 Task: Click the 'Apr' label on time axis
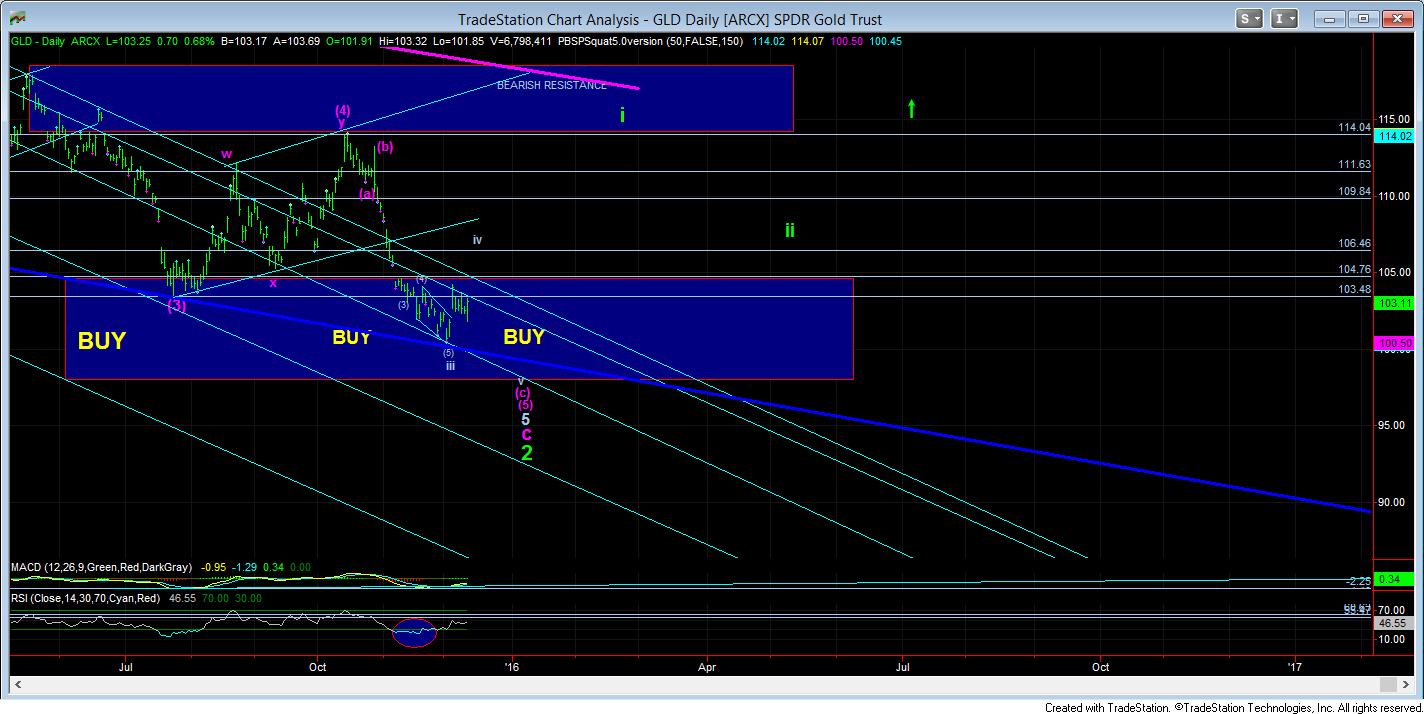pos(707,665)
